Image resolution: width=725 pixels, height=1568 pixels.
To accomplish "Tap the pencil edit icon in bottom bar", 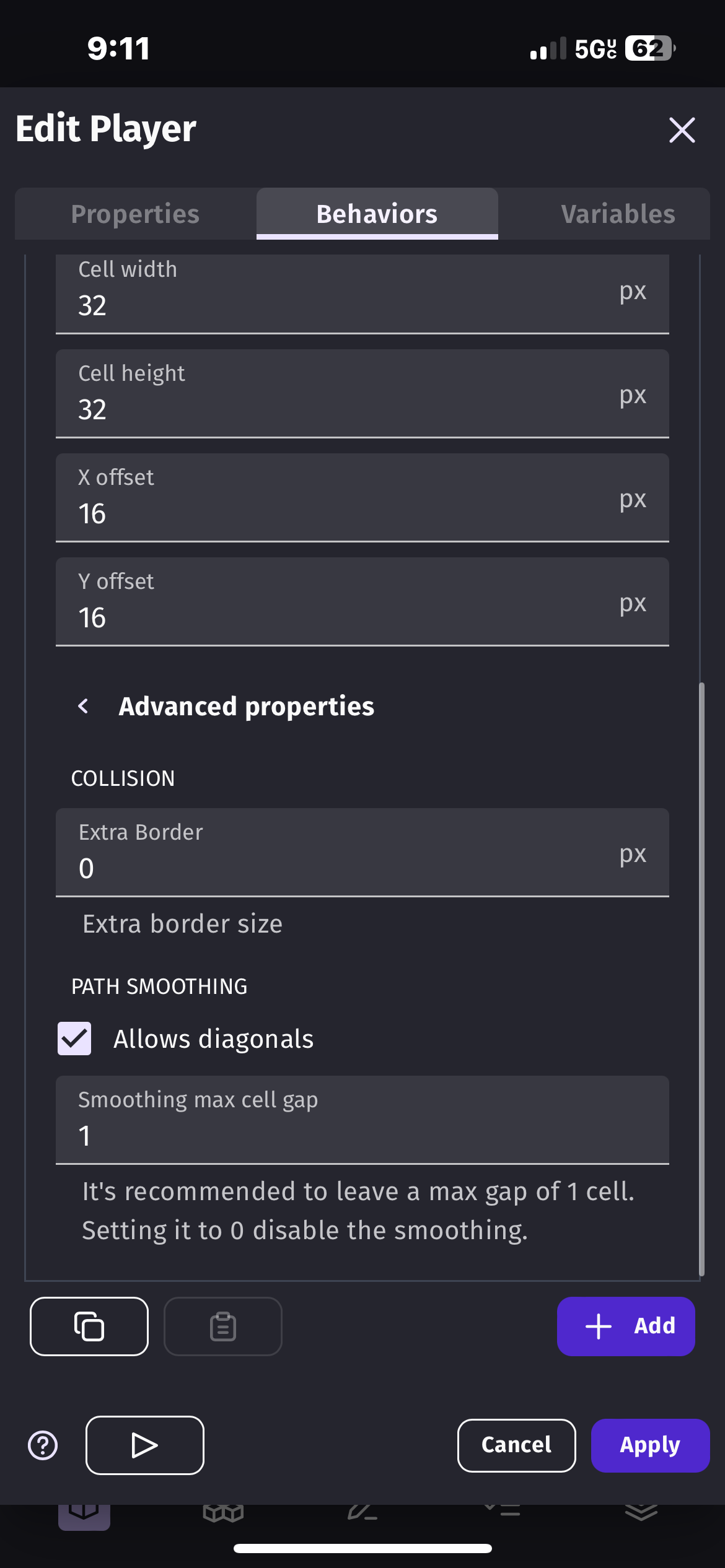I will [362, 1512].
